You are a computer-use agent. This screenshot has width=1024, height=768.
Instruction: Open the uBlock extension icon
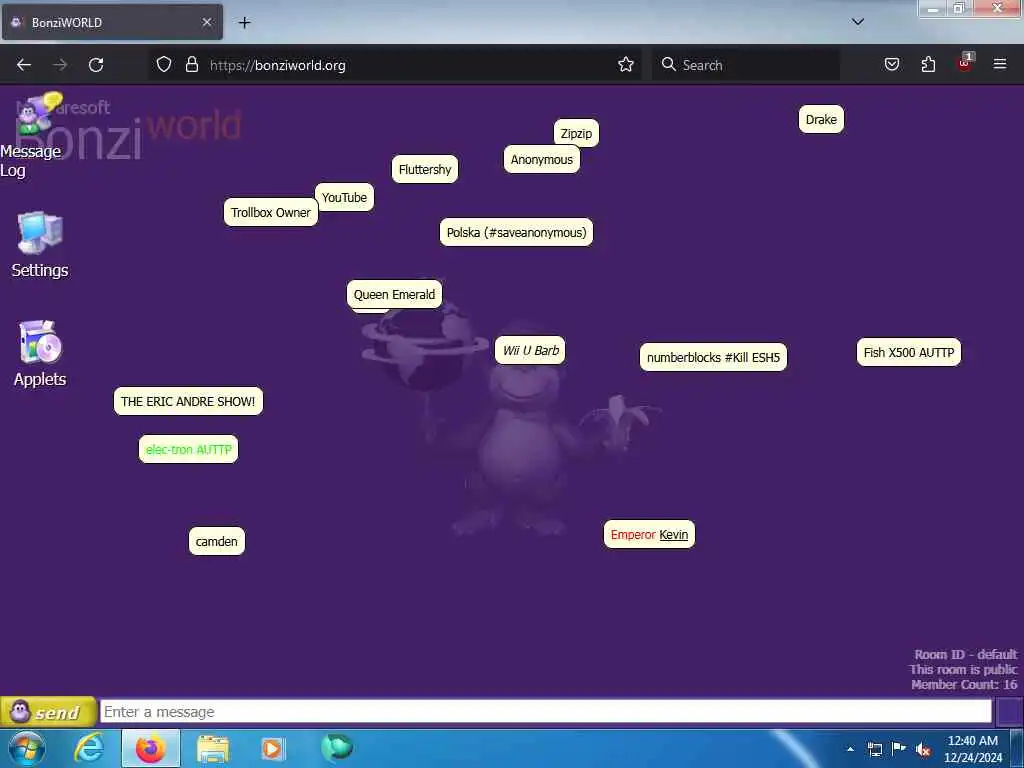(x=965, y=63)
